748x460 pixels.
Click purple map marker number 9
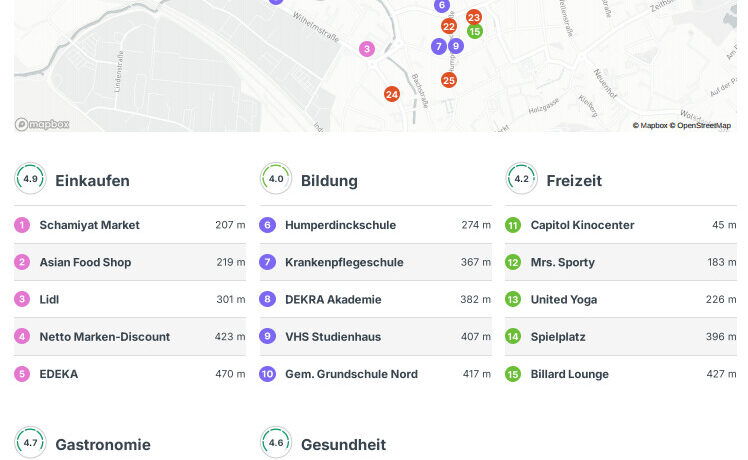[x=456, y=46]
